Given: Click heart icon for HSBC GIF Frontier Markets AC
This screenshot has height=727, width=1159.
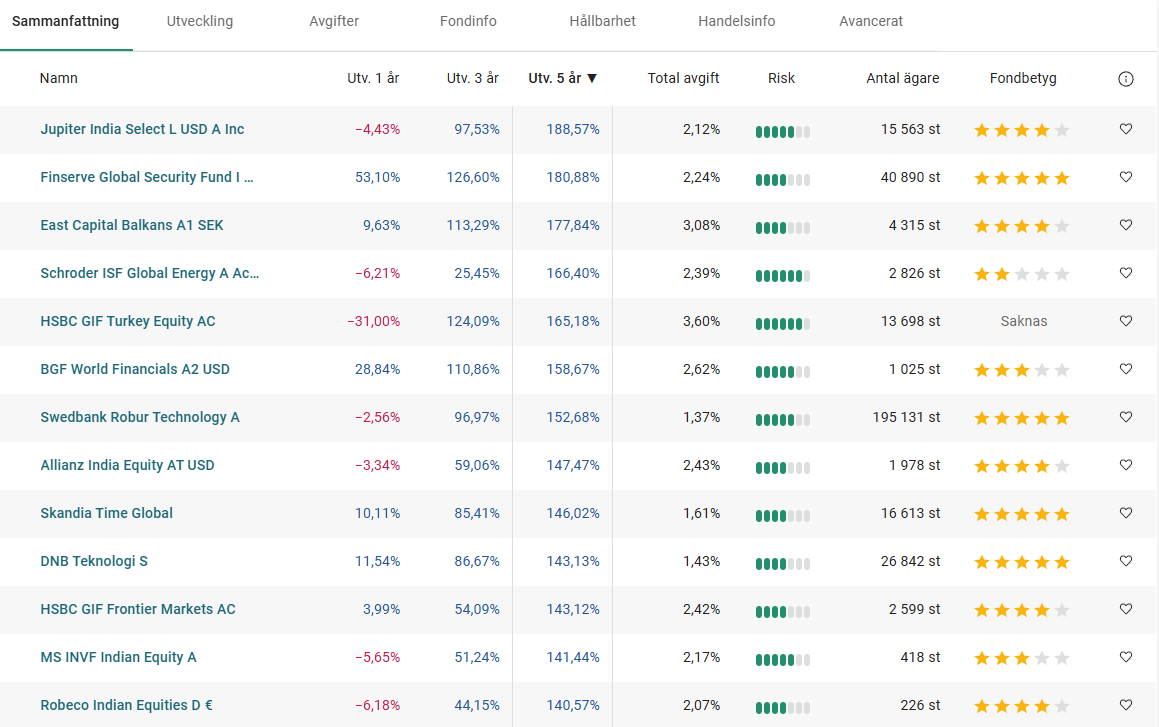Looking at the screenshot, I should point(1126,609).
